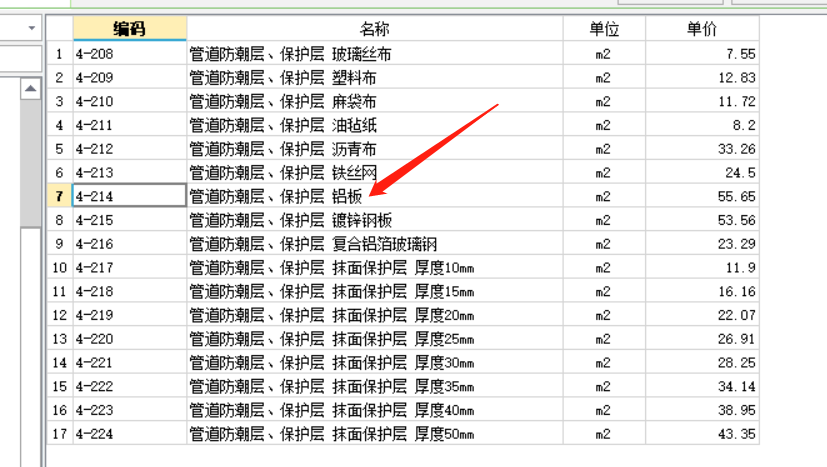Sort by the 编码 column header
This screenshot has width=827, height=467.
point(130,28)
